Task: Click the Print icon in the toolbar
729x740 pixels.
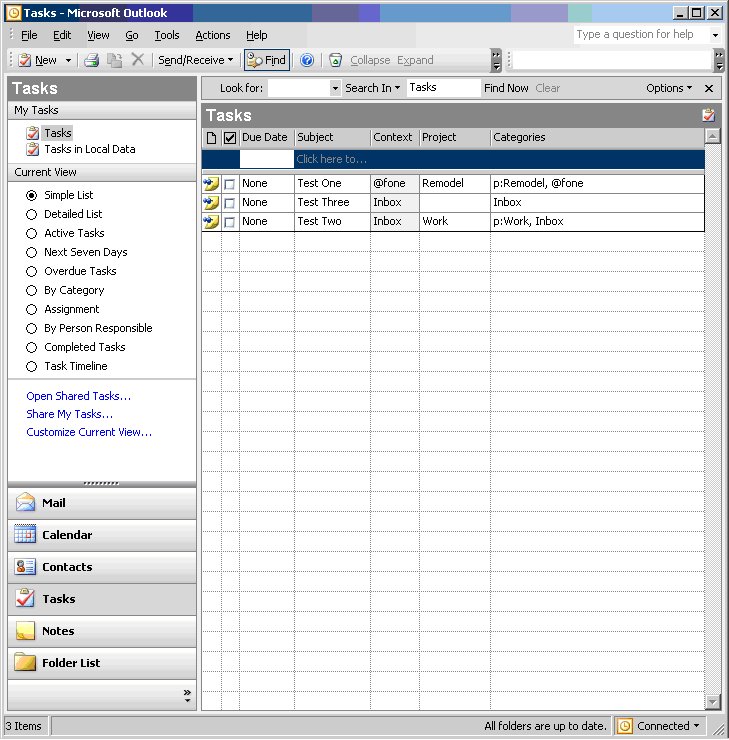Action: 92,60
